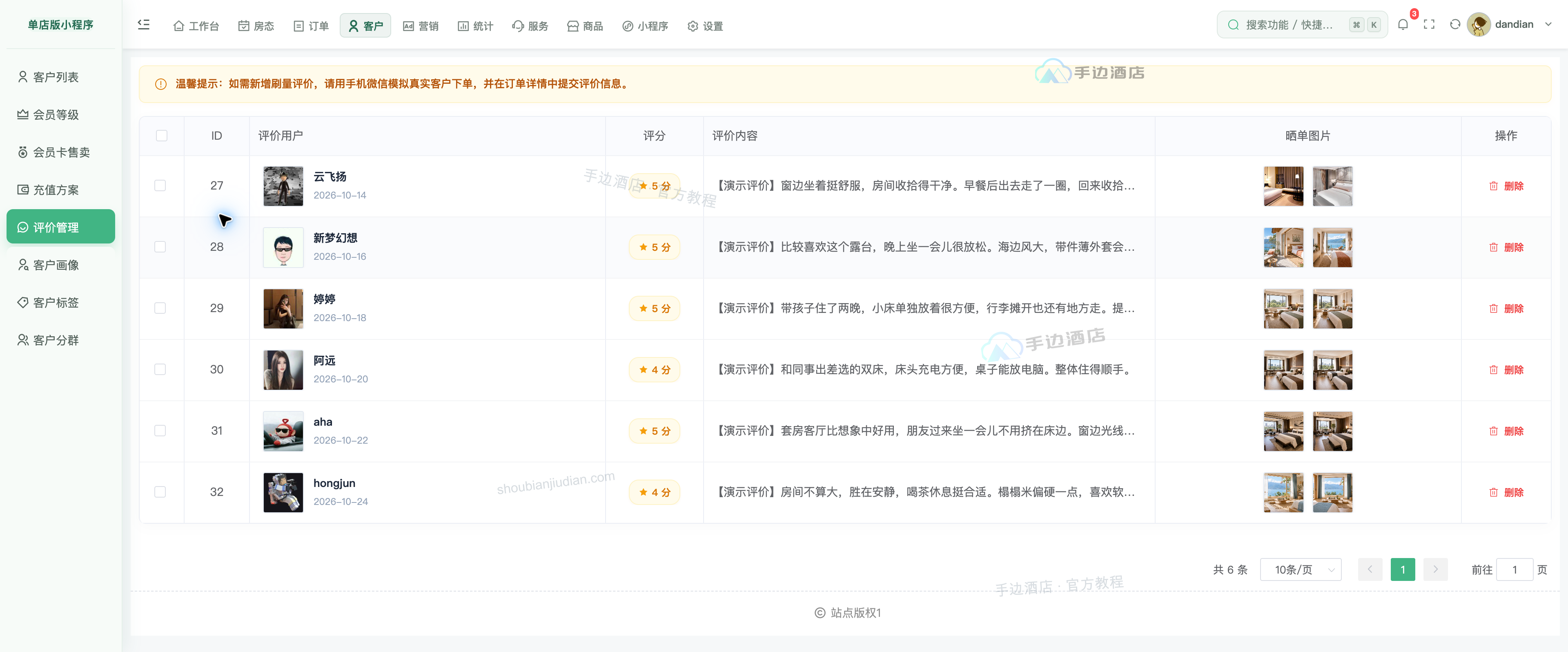1568x652 pixels.
Task: Click the 4 分 rating badge for 阿远
Action: [x=654, y=370]
